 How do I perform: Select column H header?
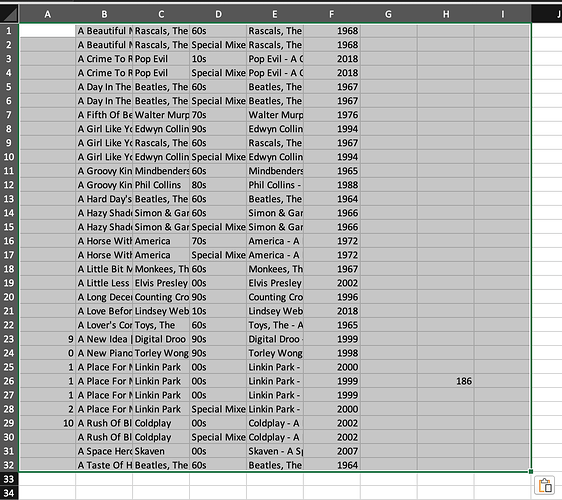(x=446, y=14)
